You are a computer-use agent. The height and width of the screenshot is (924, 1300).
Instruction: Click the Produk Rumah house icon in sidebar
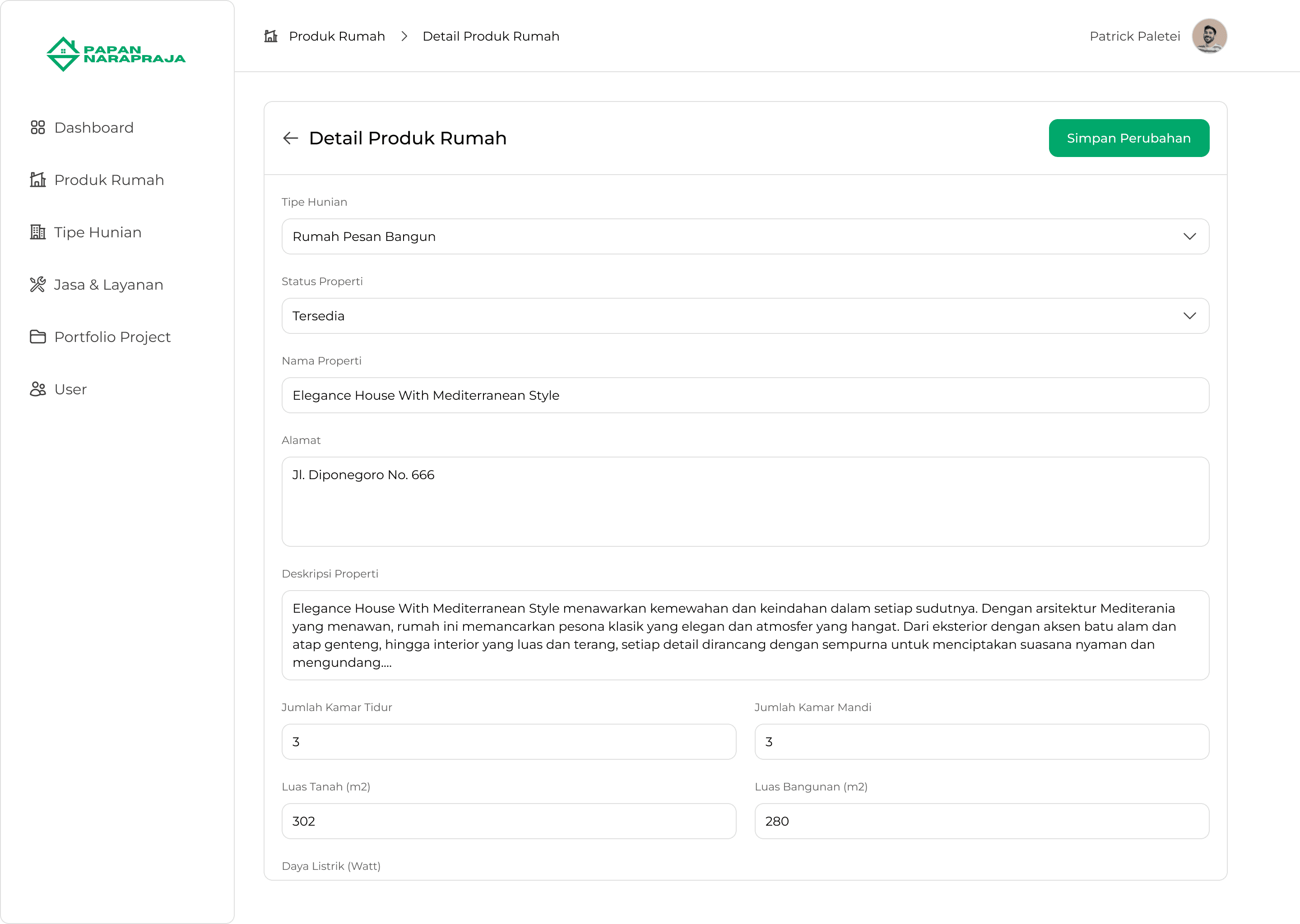pyautogui.click(x=37, y=180)
